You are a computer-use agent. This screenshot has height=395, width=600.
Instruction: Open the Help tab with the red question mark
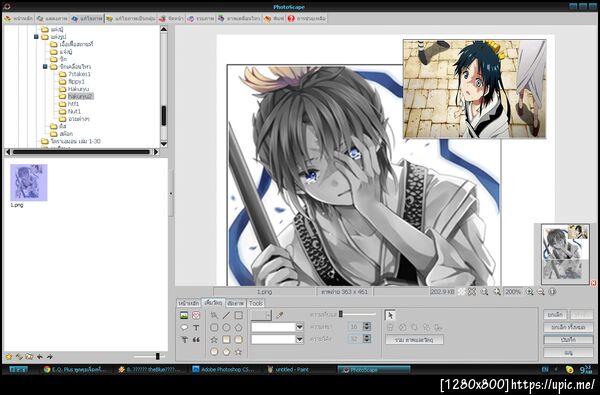tap(307, 18)
